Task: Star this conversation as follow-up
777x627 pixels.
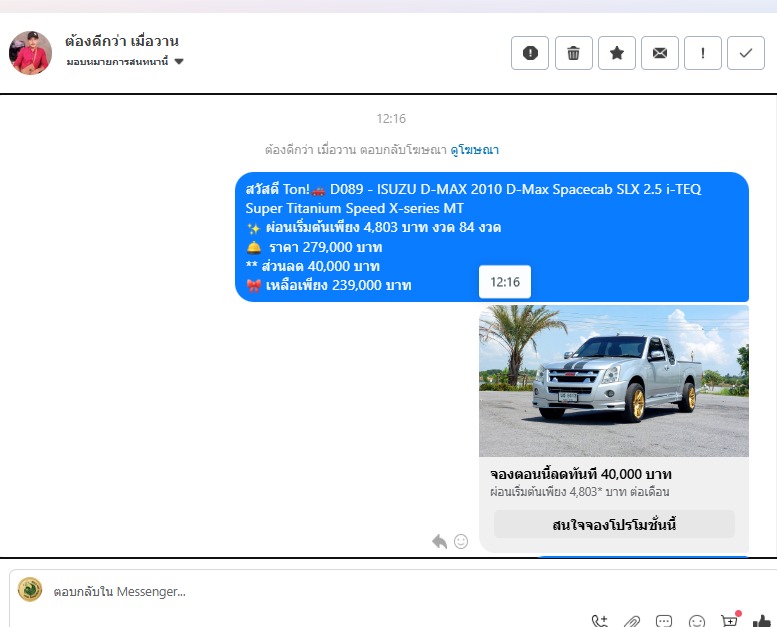Action: coord(616,53)
